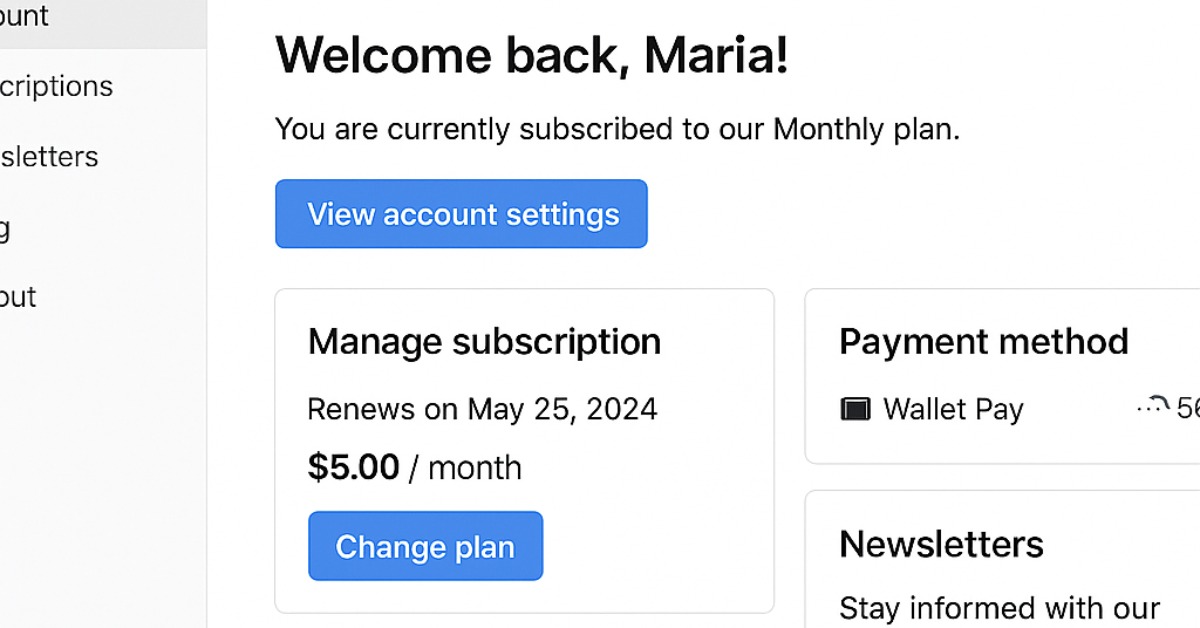The height and width of the screenshot is (628, 1200).
Task: Click the $5.00 / month price
Action: point(414,467)
